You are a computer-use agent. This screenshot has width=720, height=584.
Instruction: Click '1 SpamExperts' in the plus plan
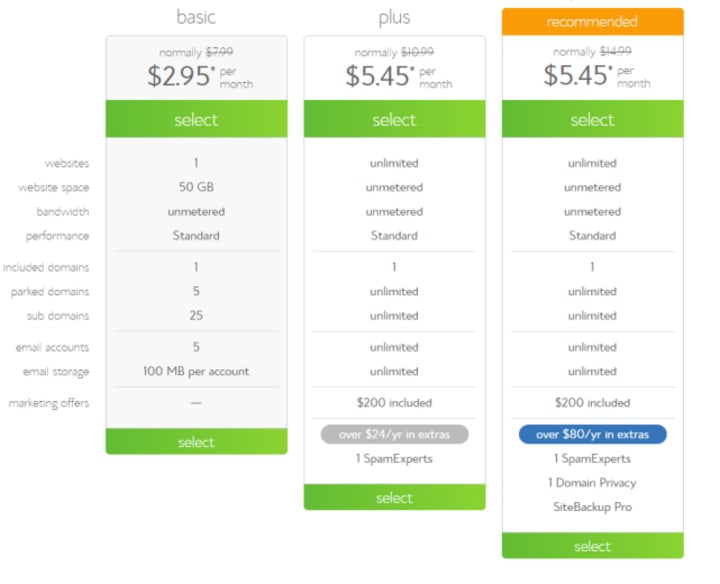(394, 459)
